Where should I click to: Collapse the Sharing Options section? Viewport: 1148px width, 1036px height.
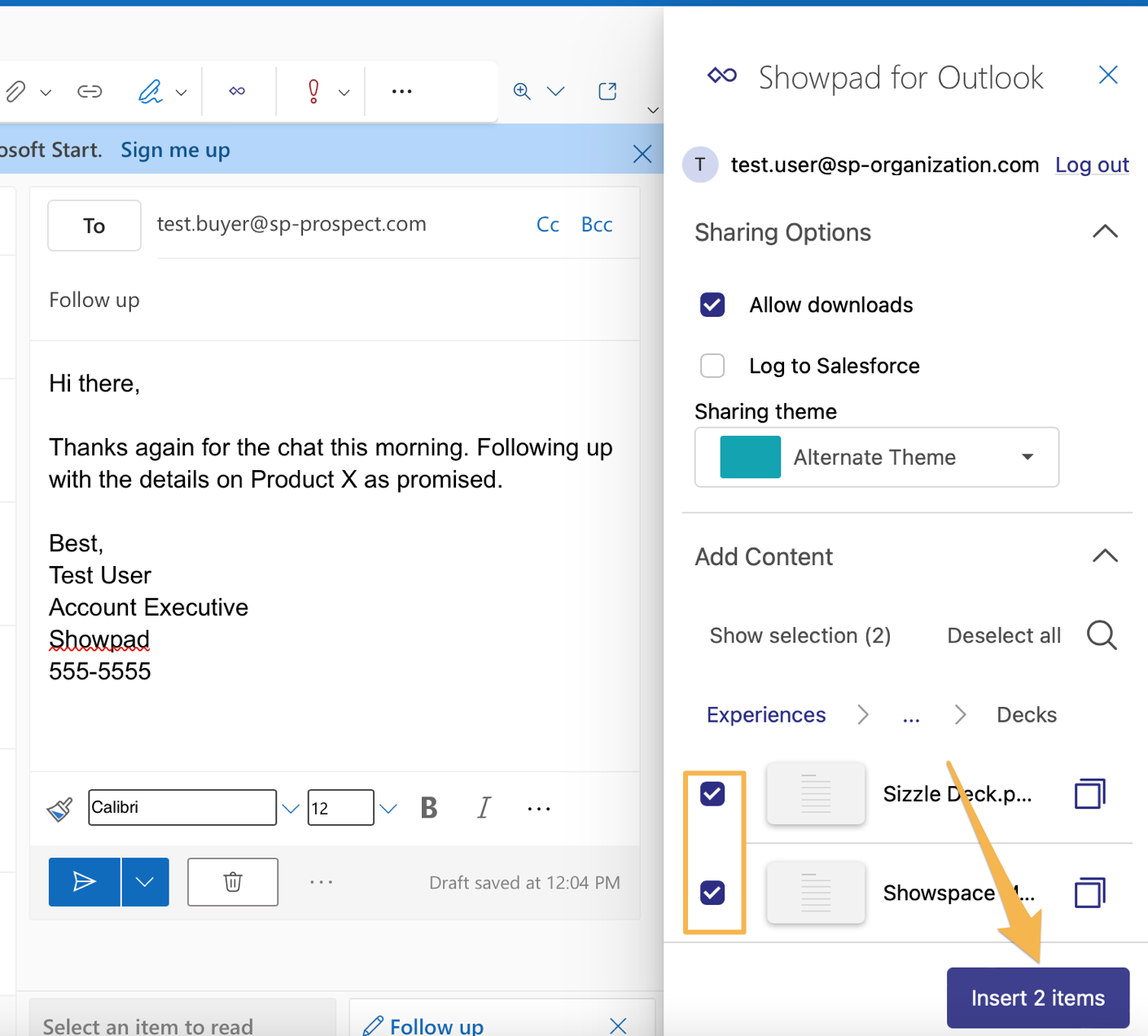[x=1105, y=231]
